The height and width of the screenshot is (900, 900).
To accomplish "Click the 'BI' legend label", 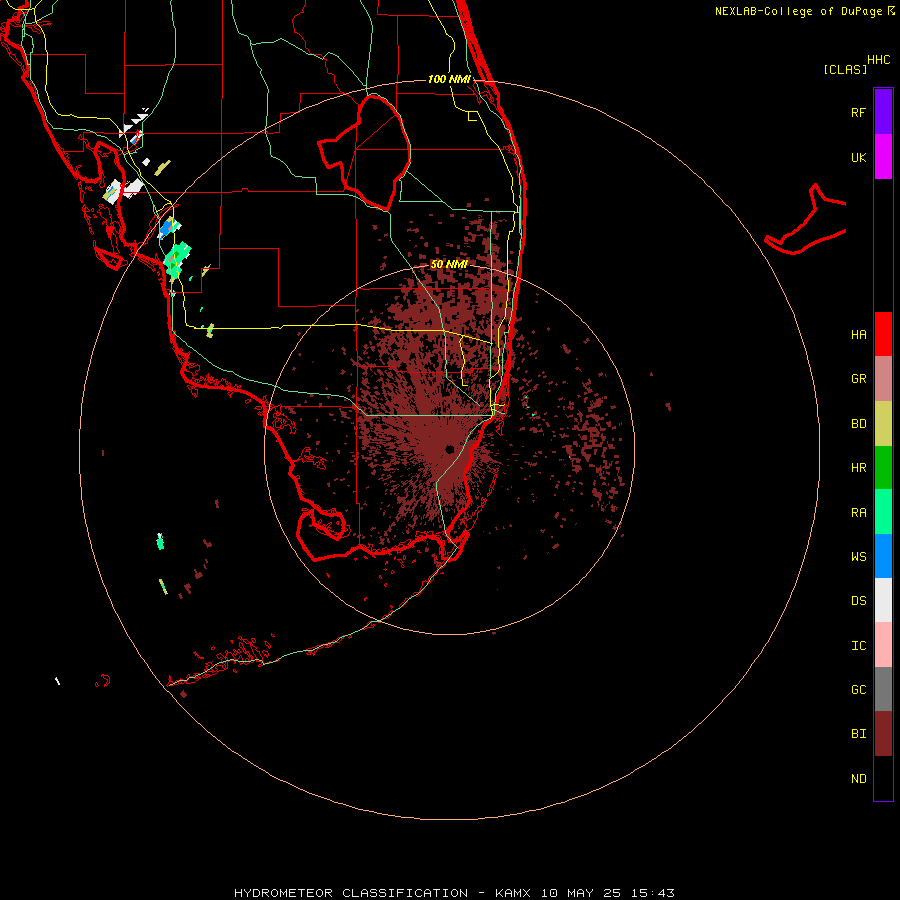I will point(858,734).
